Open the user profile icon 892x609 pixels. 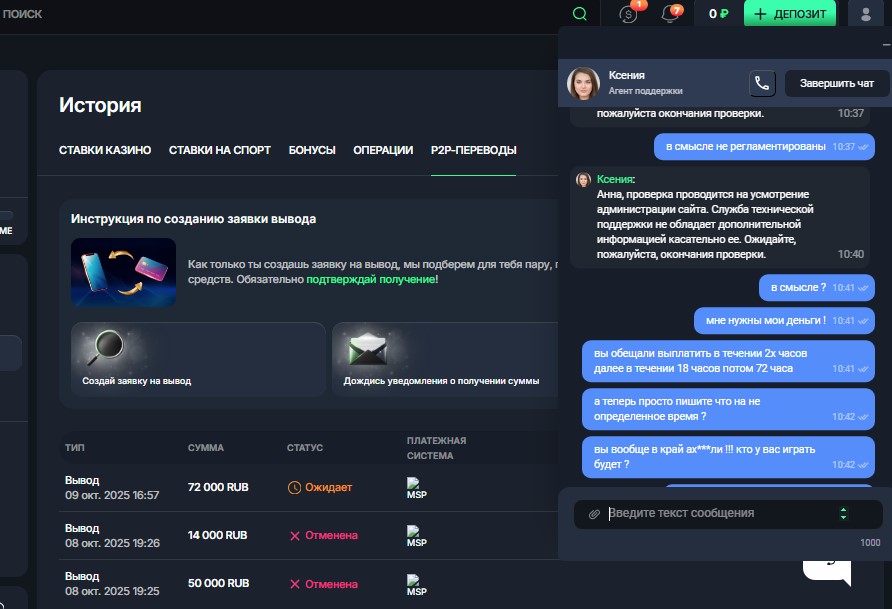865,14
